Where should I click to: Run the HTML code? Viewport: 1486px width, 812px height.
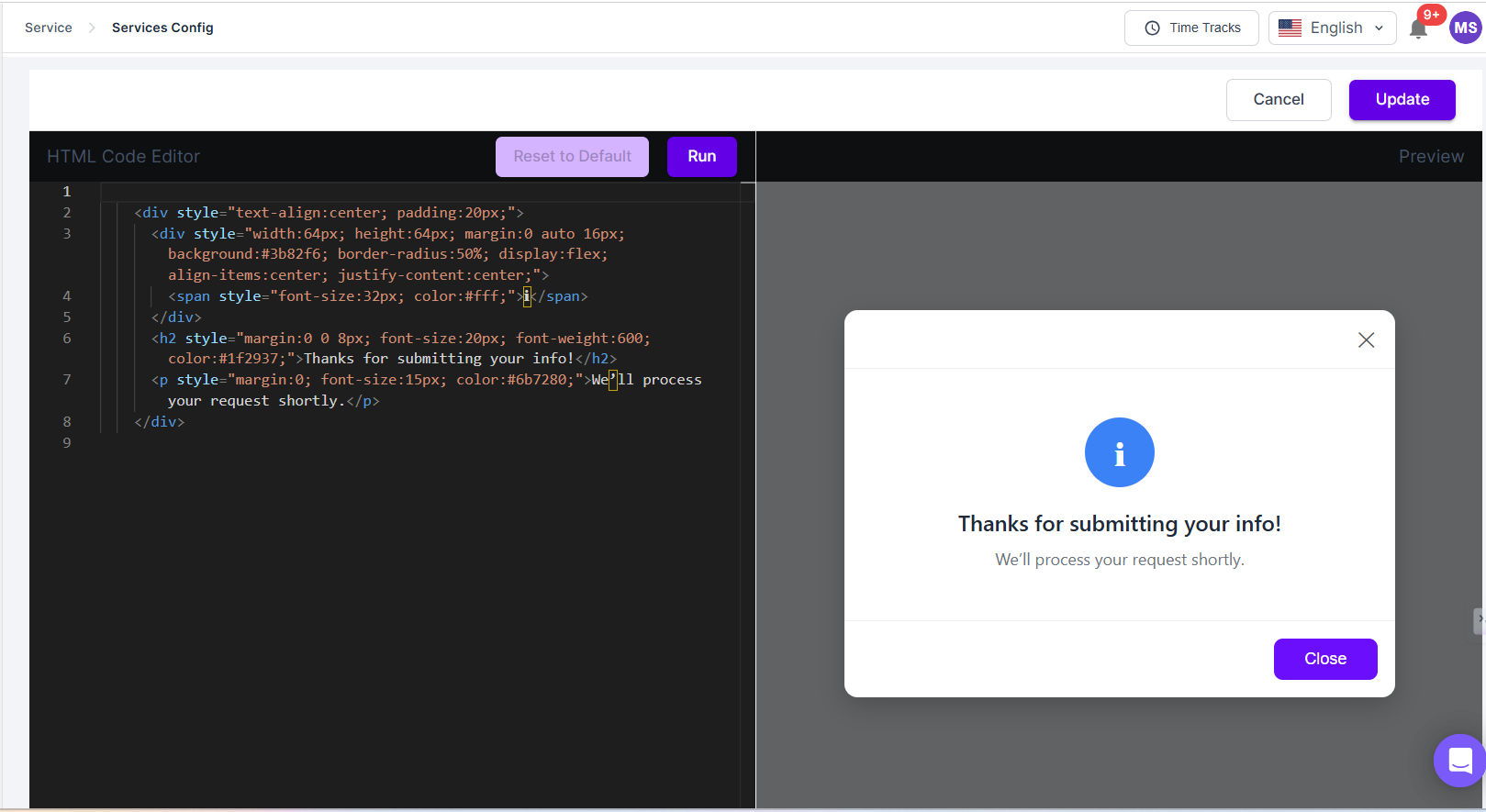click(x=701, y=157)
